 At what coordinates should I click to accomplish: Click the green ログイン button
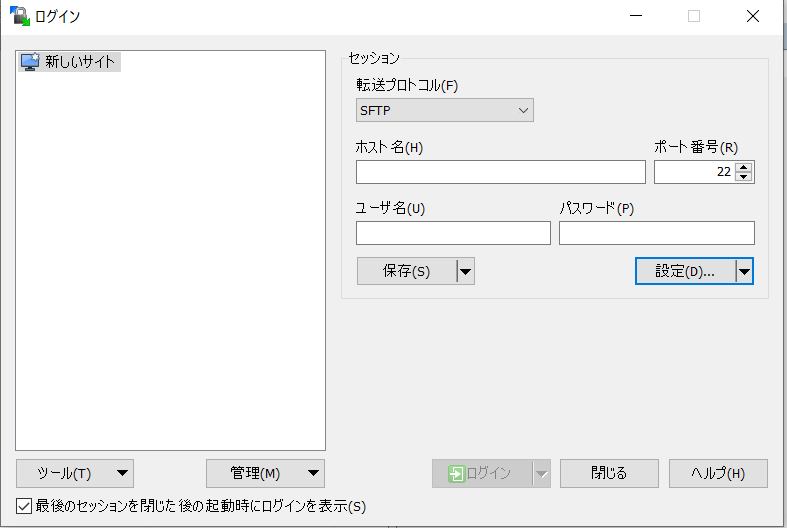(x=482, y=473)
